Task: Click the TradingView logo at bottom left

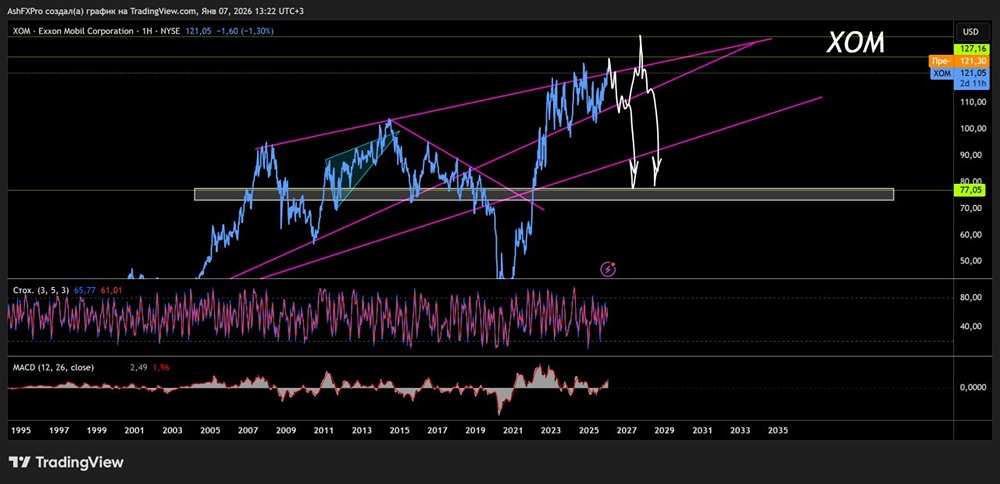Action: pos(66,462)
